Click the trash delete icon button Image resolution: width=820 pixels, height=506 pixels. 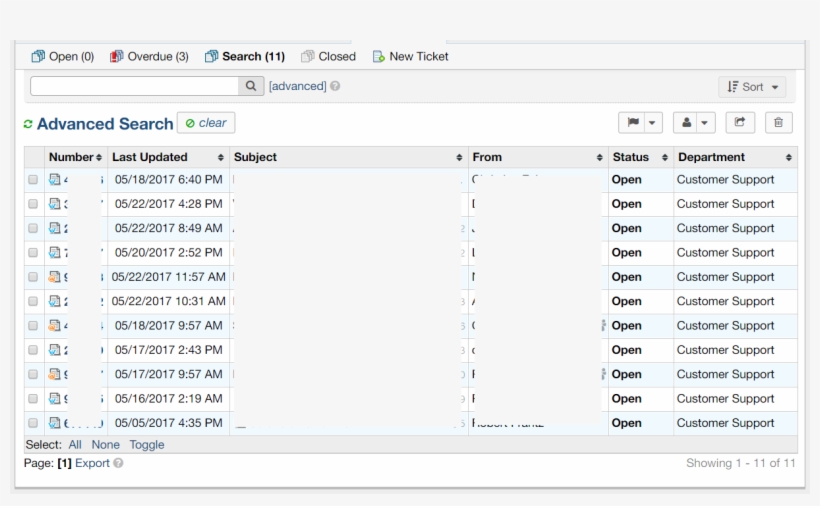[x=779, y=122]
